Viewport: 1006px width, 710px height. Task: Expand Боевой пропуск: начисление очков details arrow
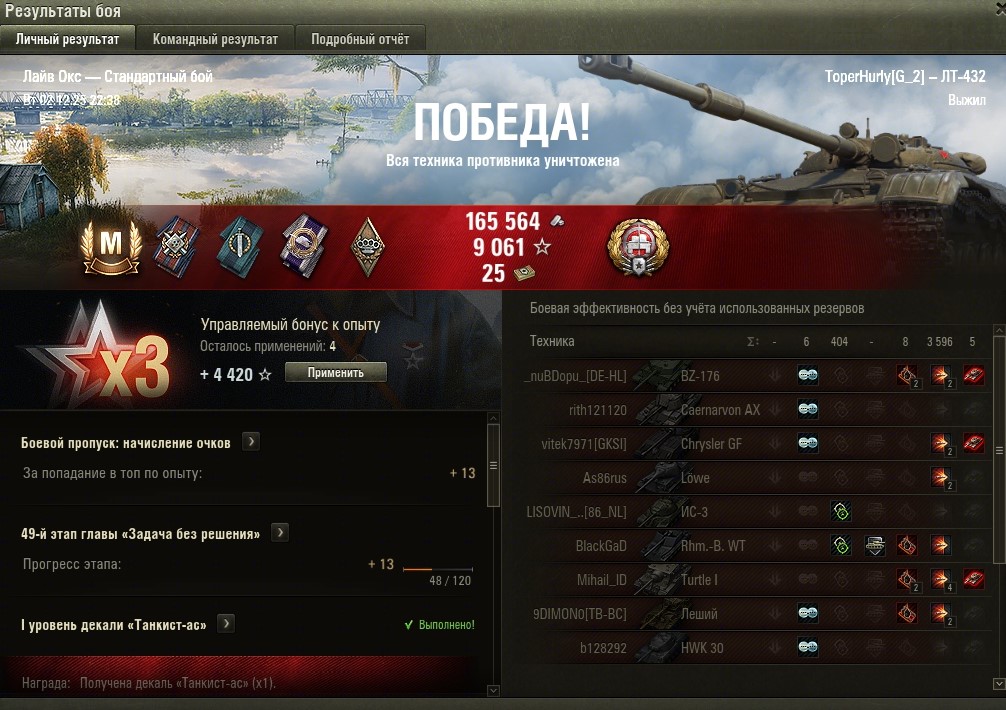click(x=251, y=442)
